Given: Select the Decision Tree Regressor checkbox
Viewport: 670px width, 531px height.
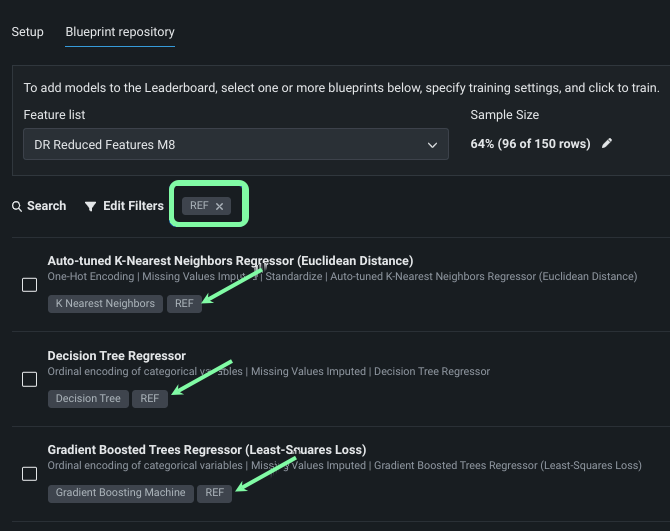Looking at the screenshot, I should pos(30,379).
